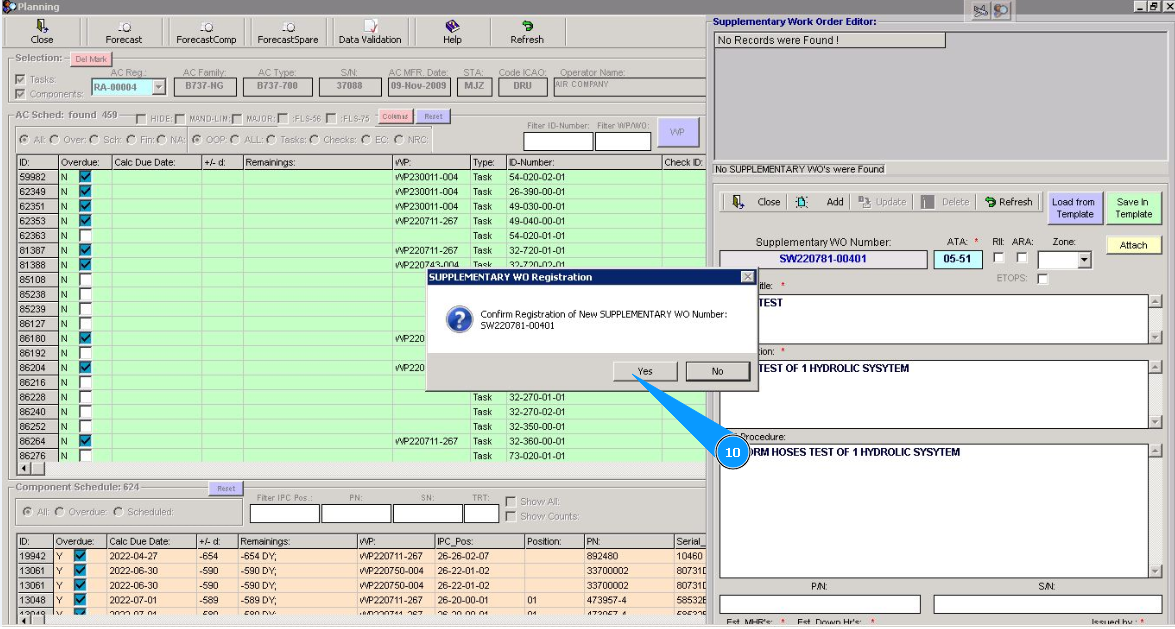The height and width of the screenshot is (629, 1175).
Task: Restore the Planning window
Action: [1153, 6]
